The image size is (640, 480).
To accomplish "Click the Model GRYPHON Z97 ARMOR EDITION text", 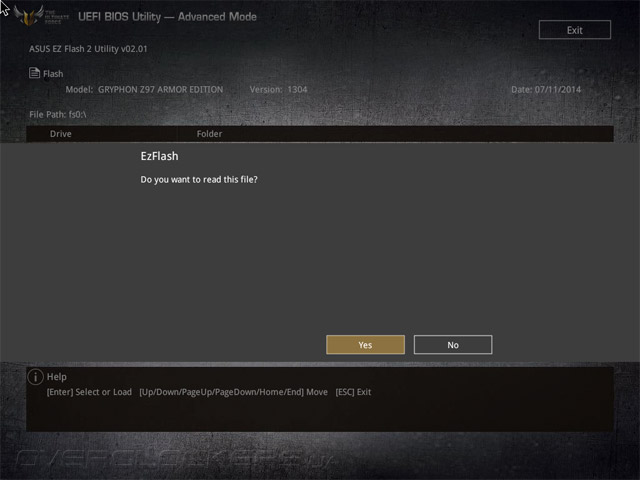I will (144, 89).
